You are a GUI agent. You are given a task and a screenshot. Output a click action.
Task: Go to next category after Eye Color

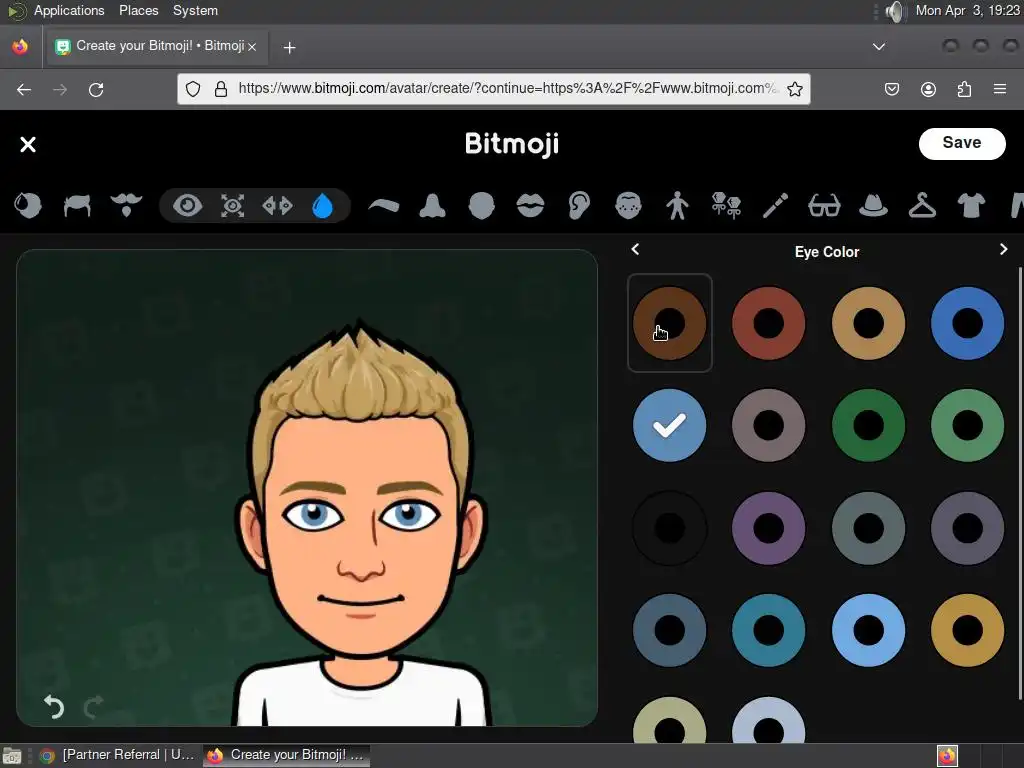click(x=1004, y=249)
